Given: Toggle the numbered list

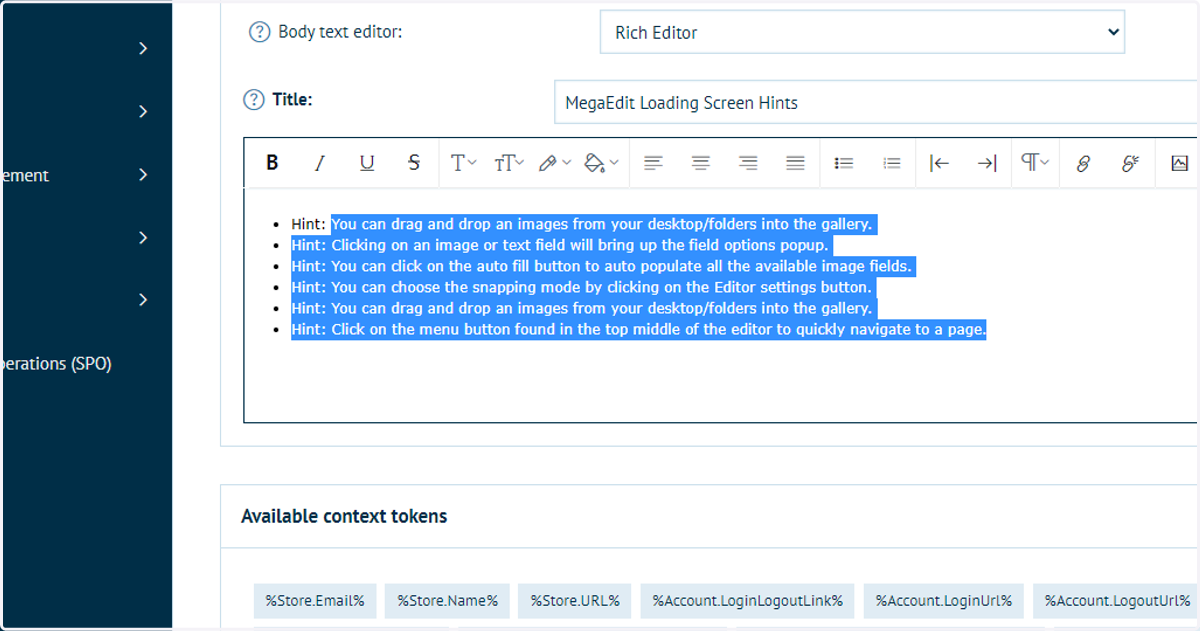Looking at the screenshot, I should [x=892, y=163].
